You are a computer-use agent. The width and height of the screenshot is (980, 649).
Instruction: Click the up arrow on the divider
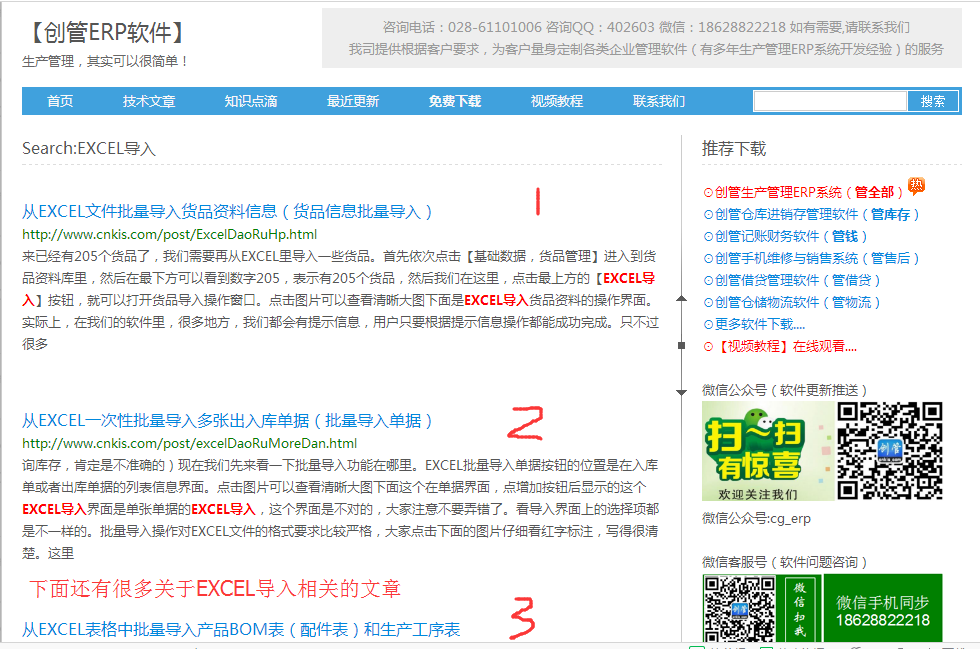pos(681,299)
